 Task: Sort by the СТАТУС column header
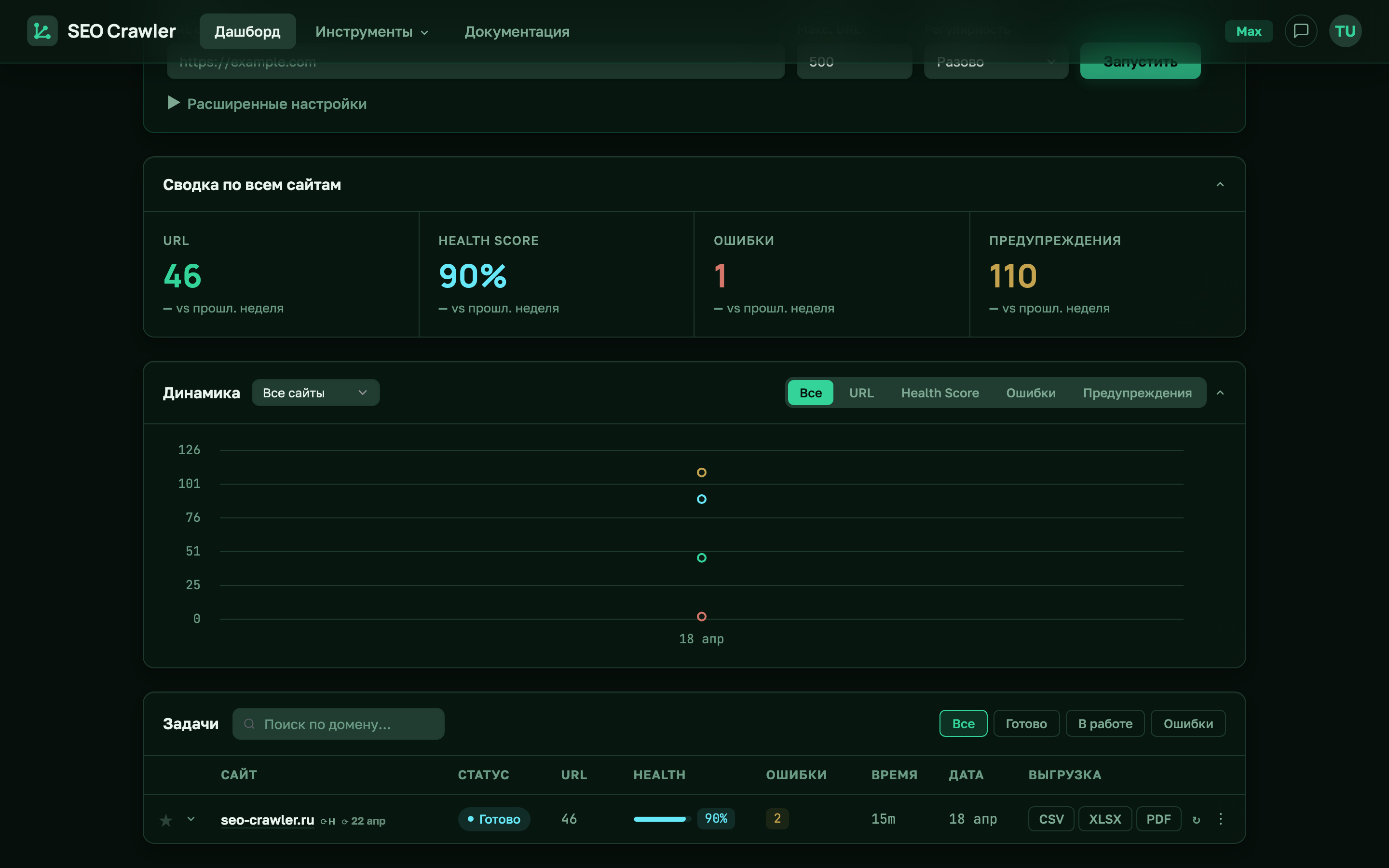(483, 775)
